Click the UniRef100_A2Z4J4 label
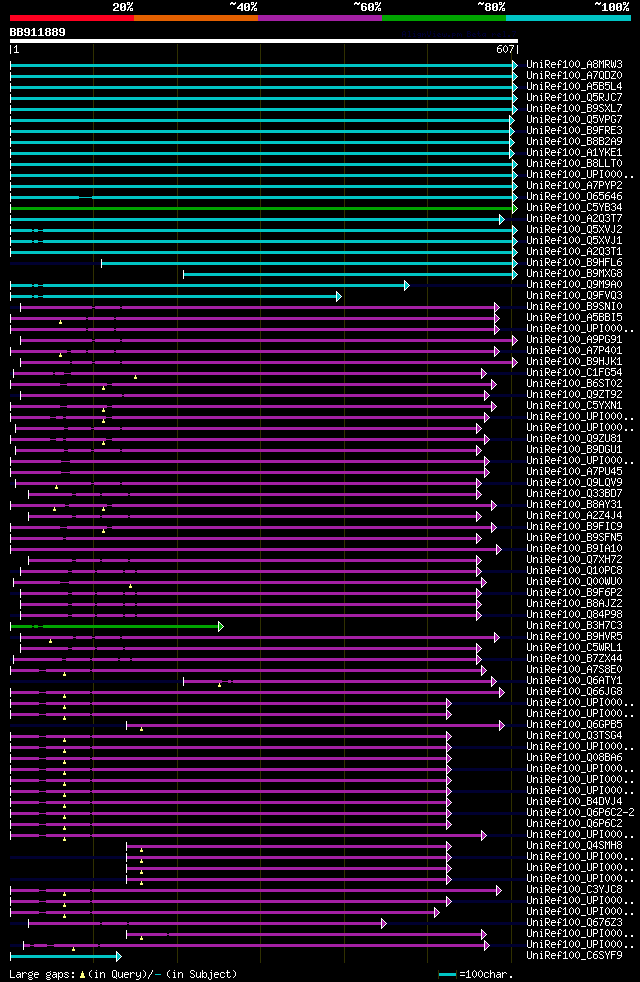Screen dimensions: 640x982 [x=574, y=516]
